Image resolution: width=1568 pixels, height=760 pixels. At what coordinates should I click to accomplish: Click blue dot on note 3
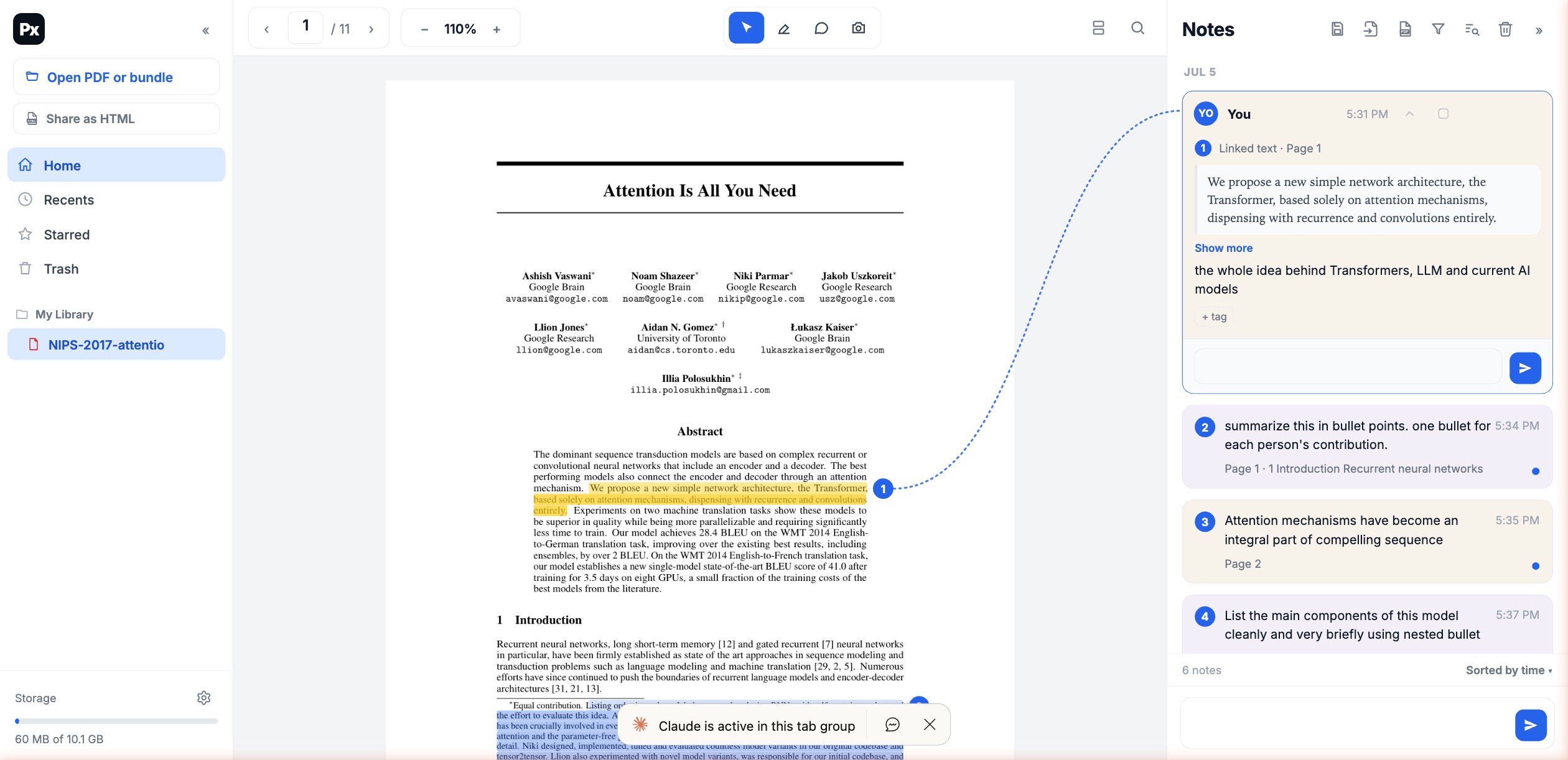1535,566
